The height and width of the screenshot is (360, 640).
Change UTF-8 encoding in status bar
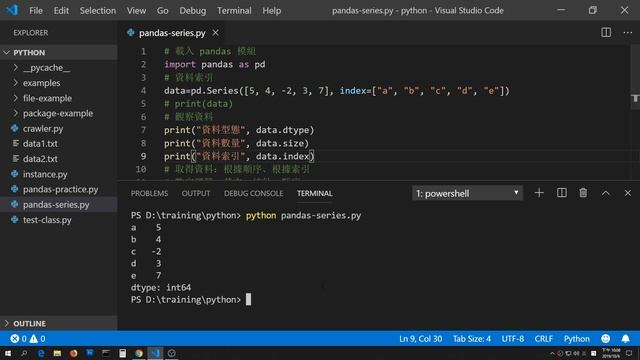click(513, 339)
